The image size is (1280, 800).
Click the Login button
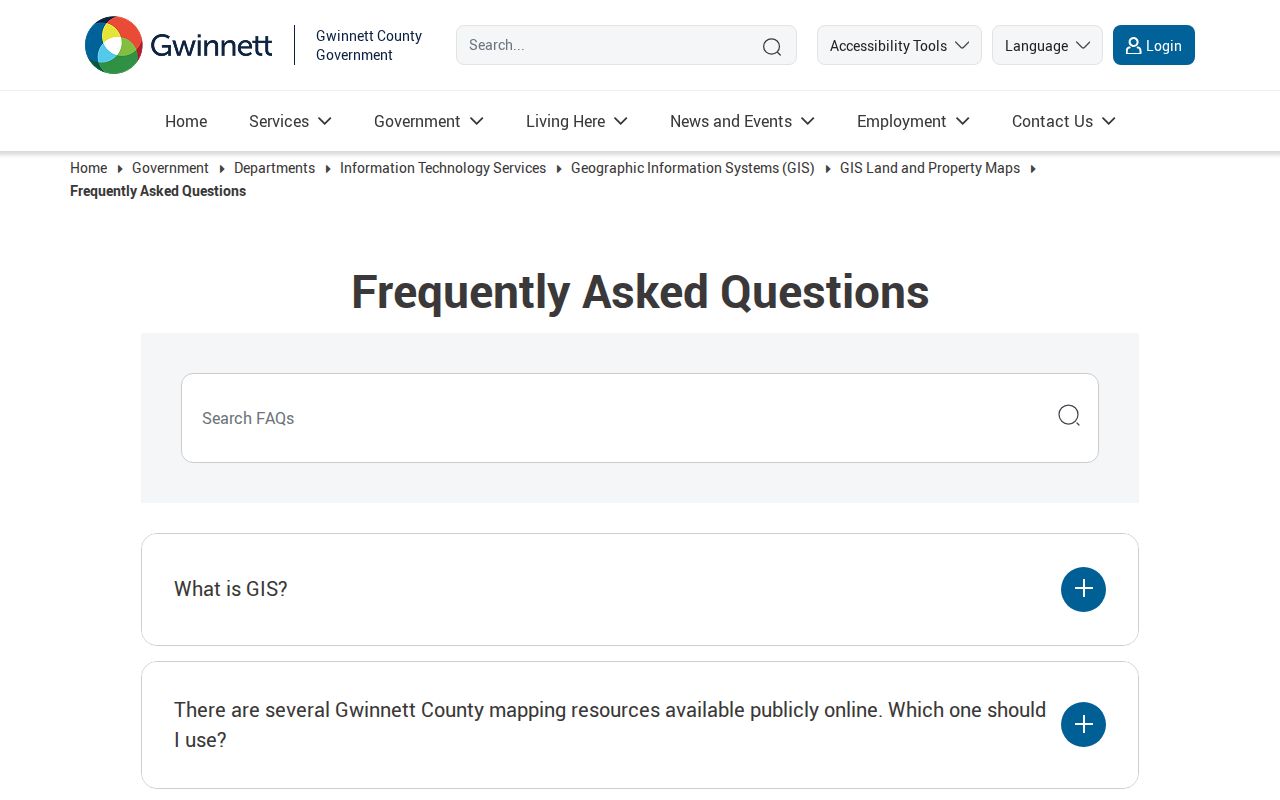1154,45
